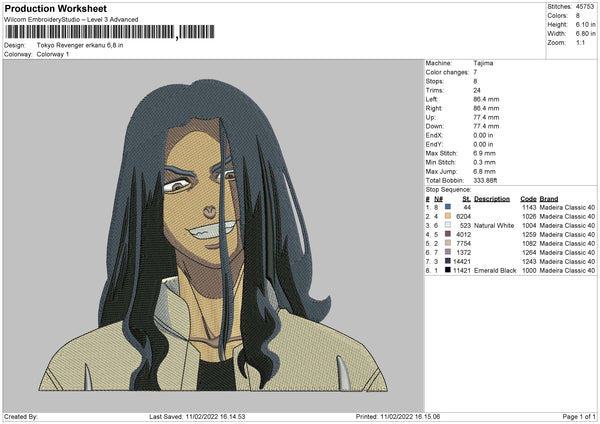
Task: Click the Max Stitch value 6.9 mm
Action: tap(484, 153)
